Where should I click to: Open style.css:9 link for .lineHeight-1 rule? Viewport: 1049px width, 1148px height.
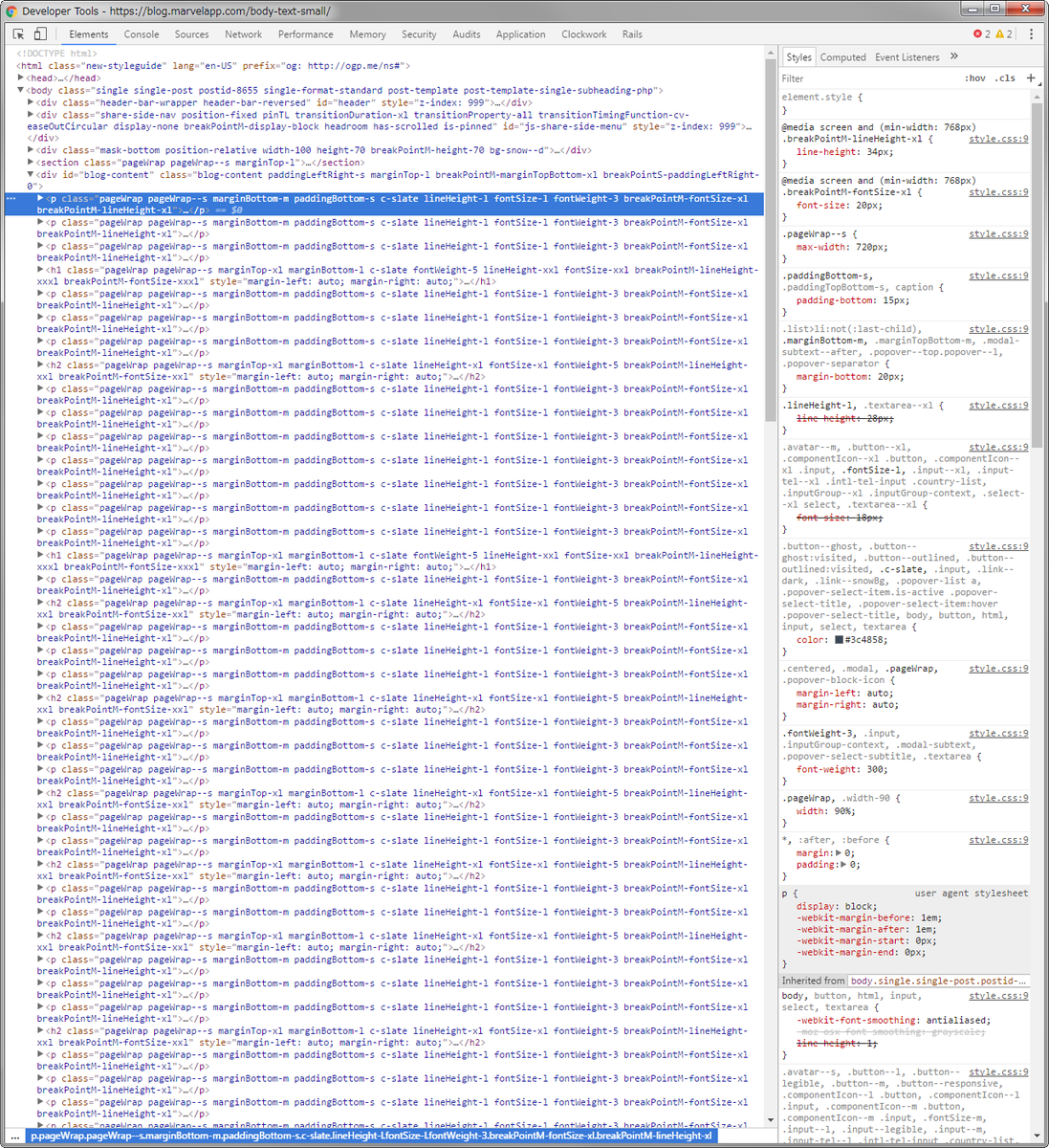tap(998, 406)
